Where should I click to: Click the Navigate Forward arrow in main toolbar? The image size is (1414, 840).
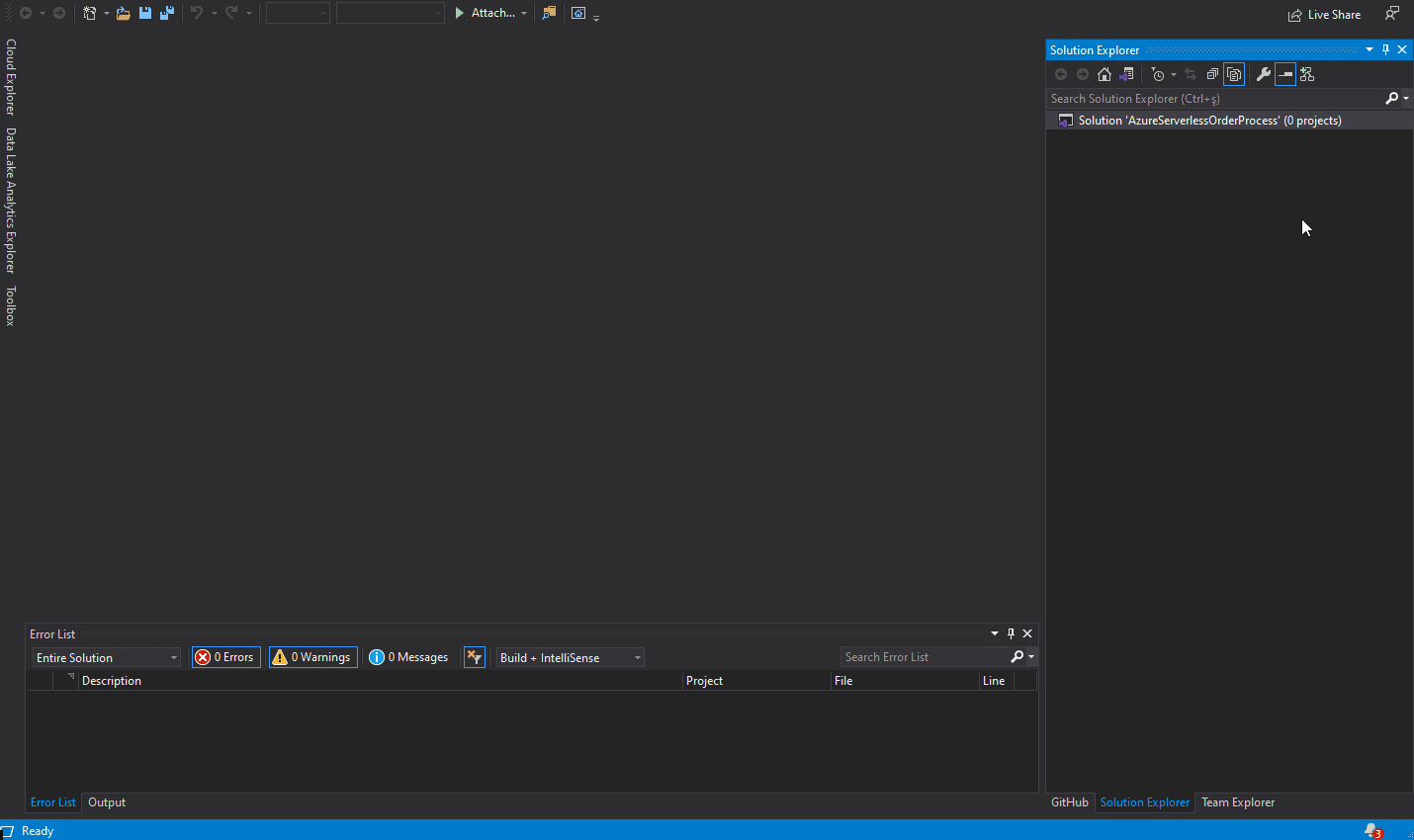(59, 13)
